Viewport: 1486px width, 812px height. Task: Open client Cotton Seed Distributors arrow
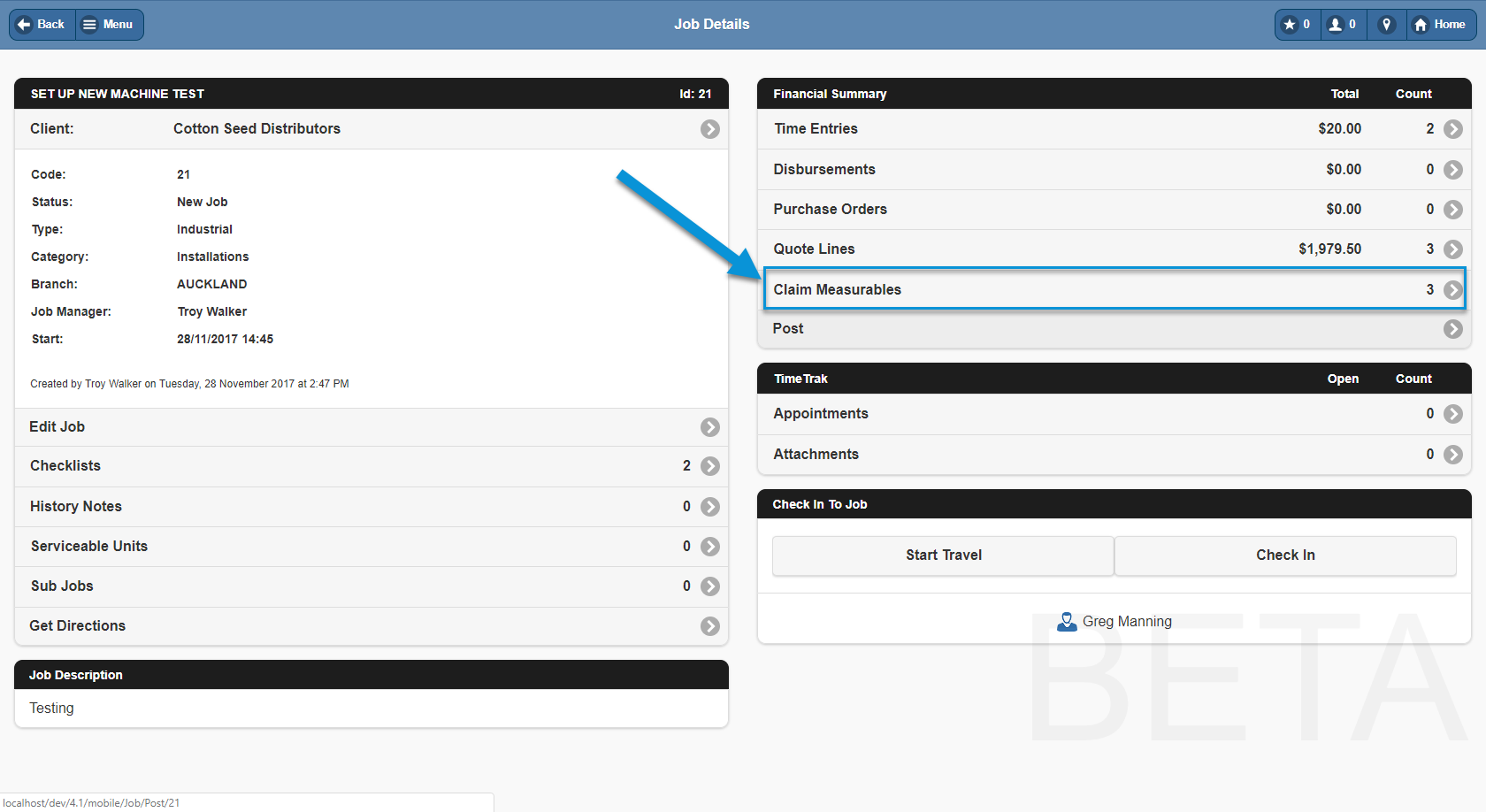point(710,129)
